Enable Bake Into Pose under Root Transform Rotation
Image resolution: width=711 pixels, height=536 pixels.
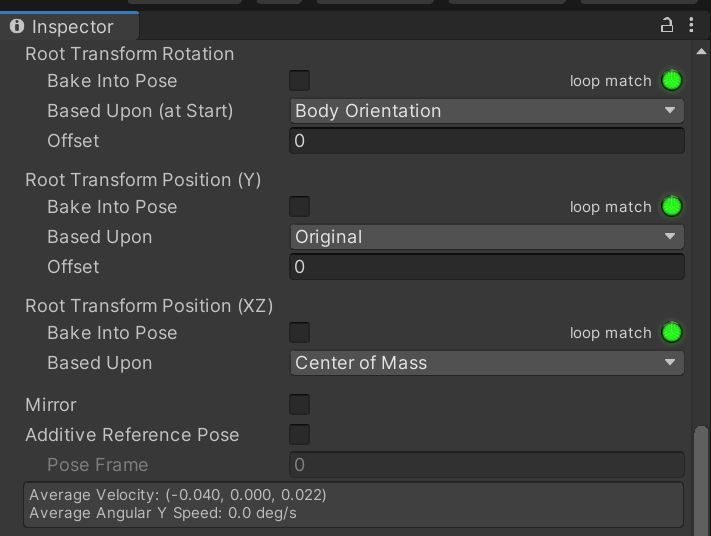point(300,81)
